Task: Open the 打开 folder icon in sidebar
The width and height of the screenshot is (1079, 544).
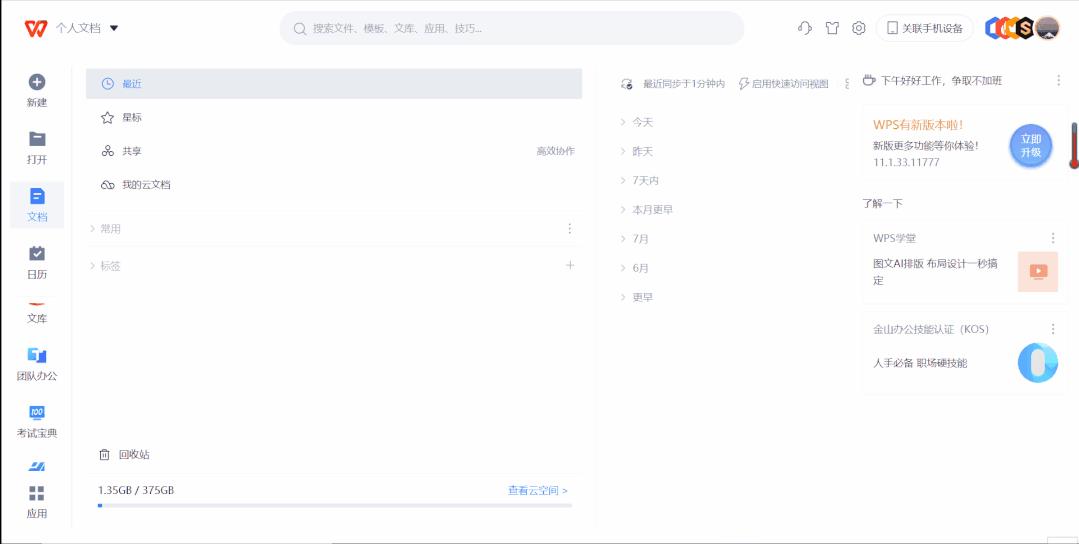Action: point(37,140)
